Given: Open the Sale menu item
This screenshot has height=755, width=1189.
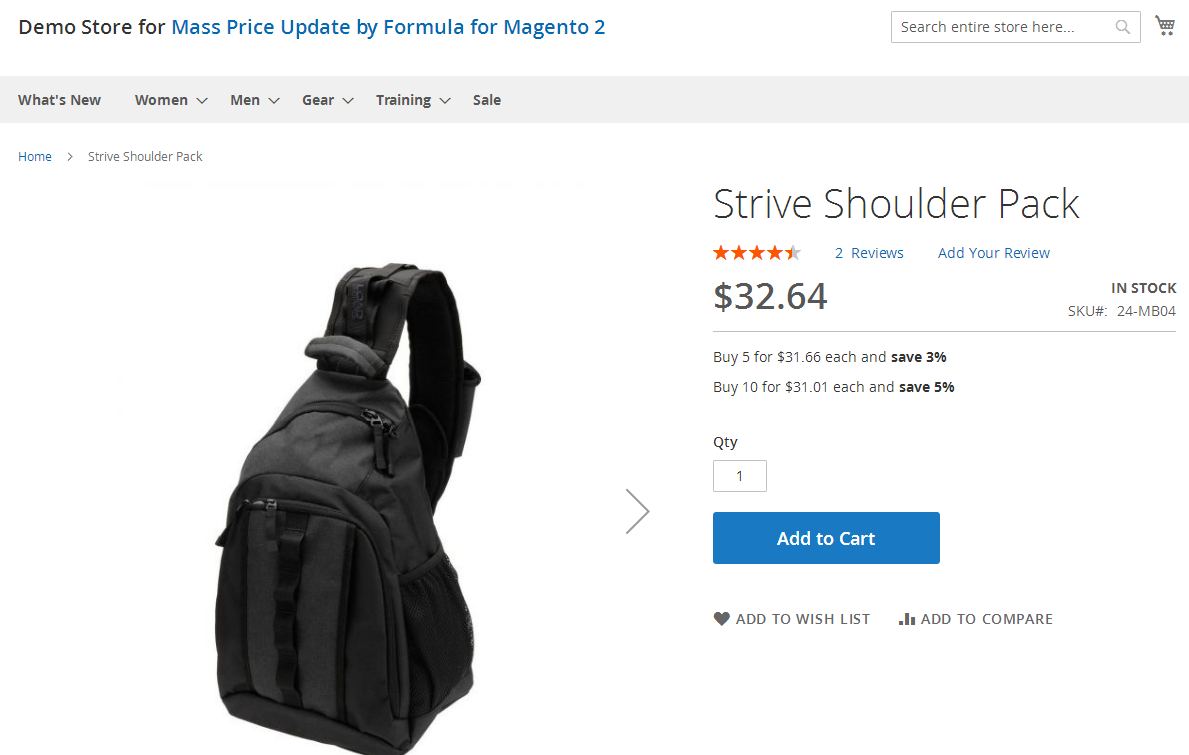Looking at the screenshot, I should pos(487,100).
